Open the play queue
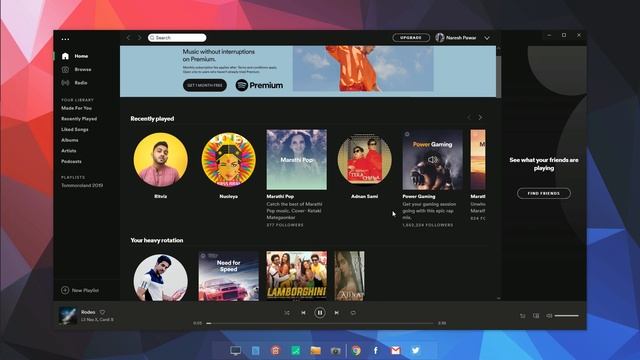 pyautogui.click(x=522, y=316)
